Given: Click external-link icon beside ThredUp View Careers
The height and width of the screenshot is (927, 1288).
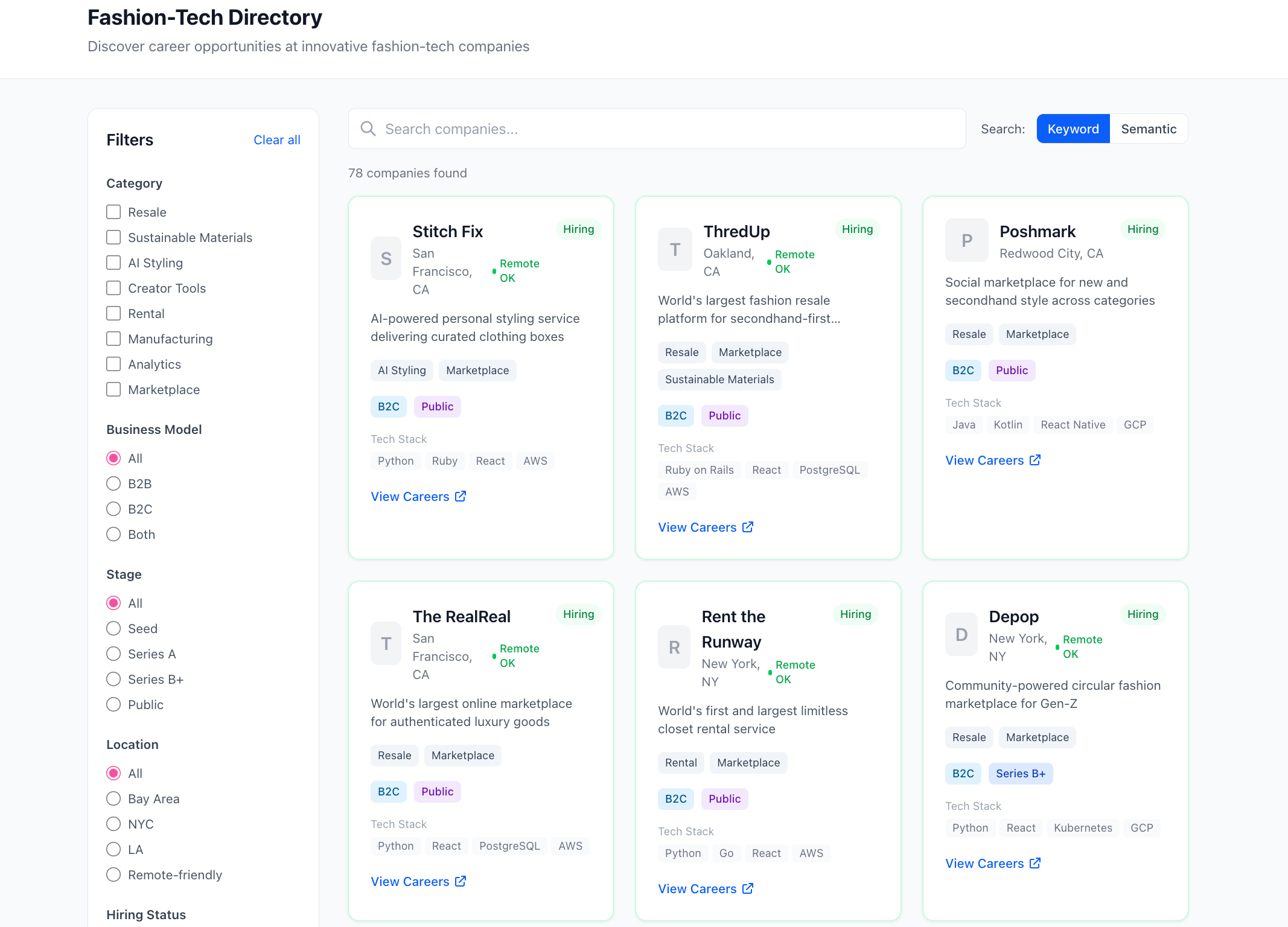Looking at the screenshot, I should pyautogui.click(x=748, y=527).
